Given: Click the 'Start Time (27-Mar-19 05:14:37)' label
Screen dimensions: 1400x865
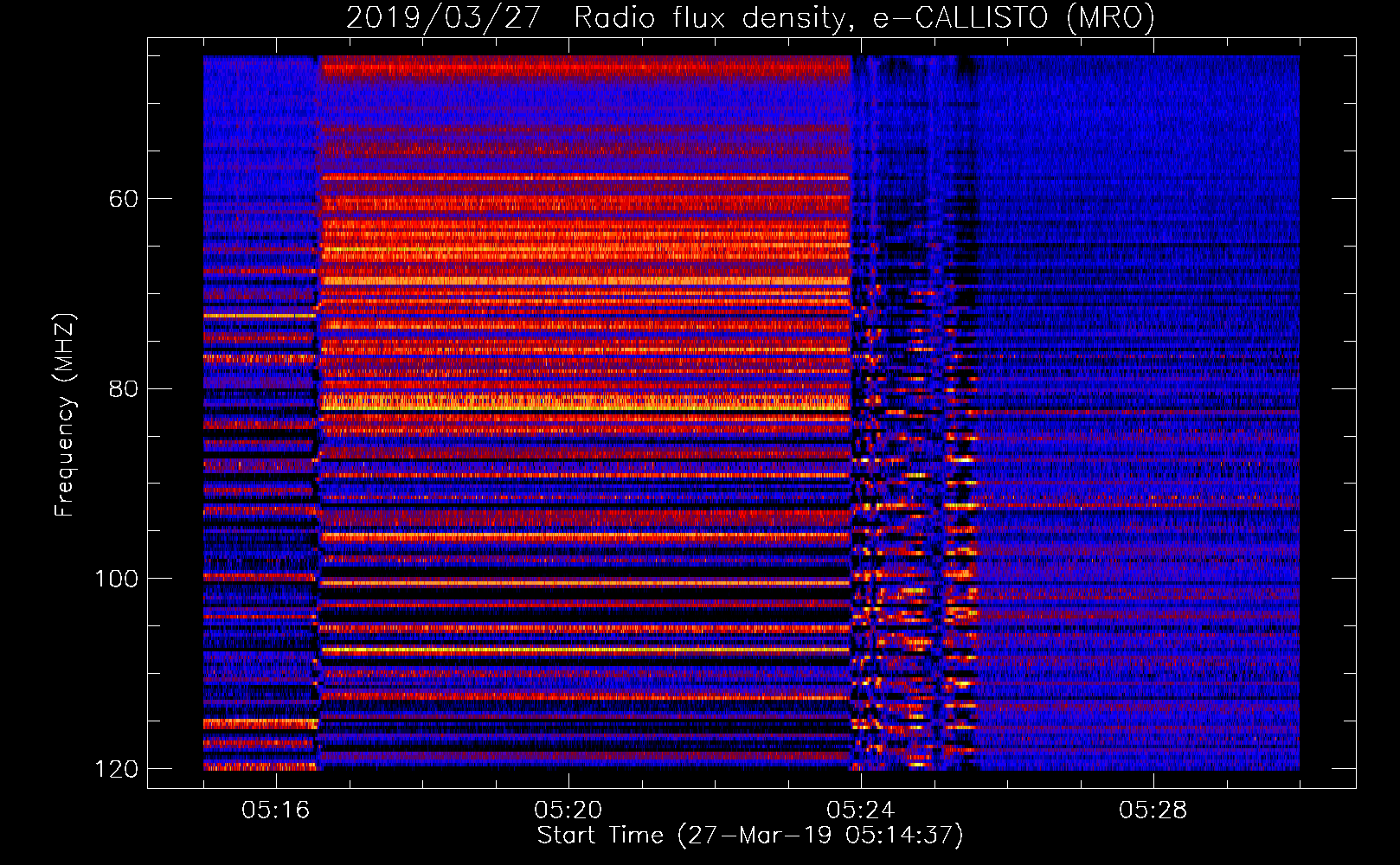Looking at the screenshot, I should (x=750, y=836).
